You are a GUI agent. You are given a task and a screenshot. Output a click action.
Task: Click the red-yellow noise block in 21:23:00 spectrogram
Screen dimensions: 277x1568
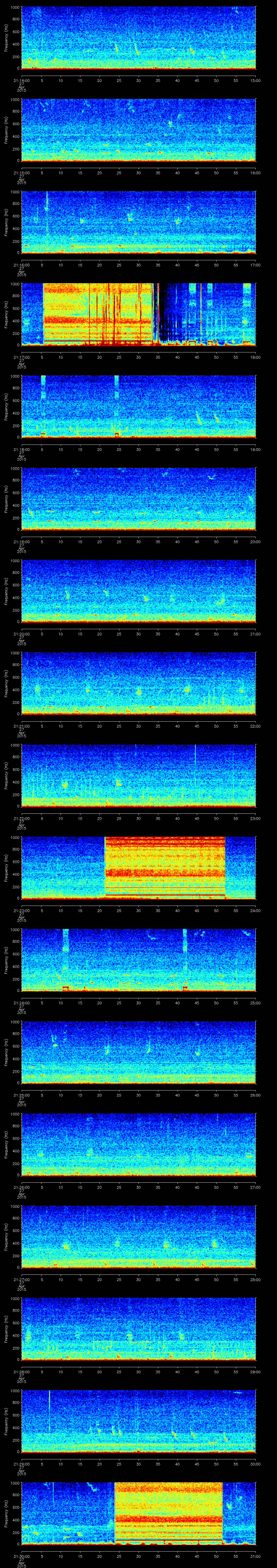click(x=165, y=868)
